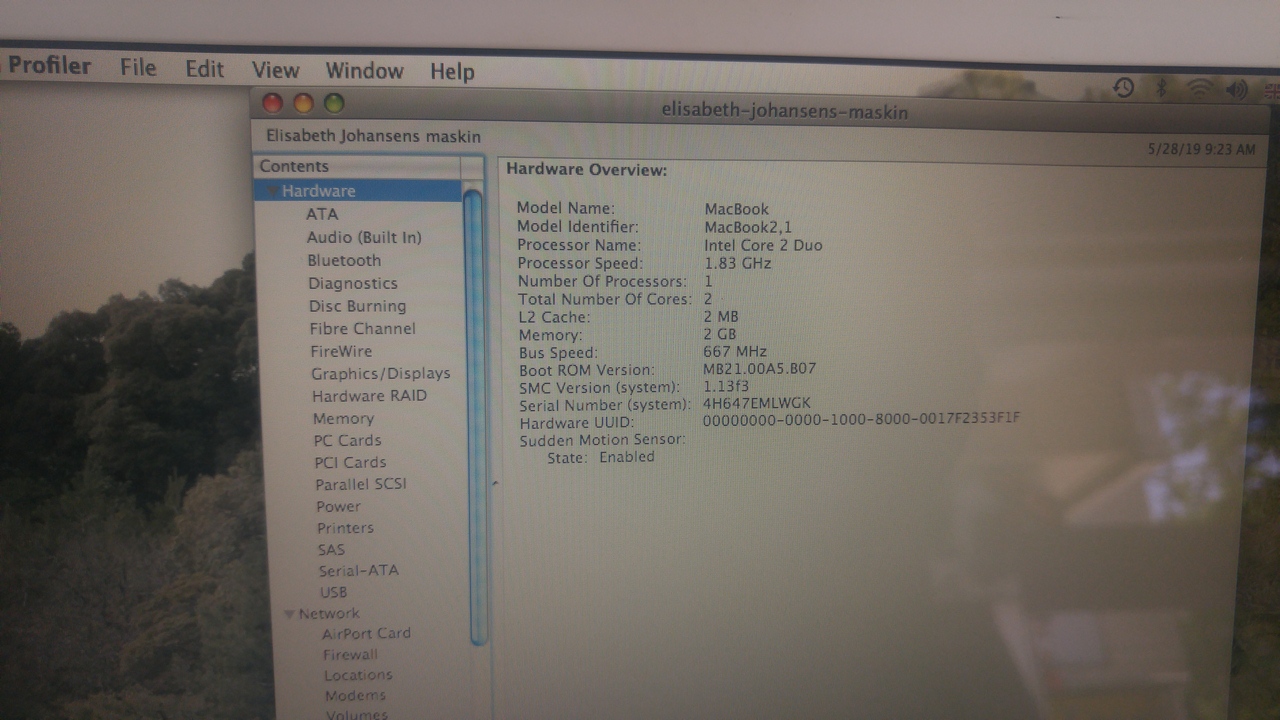Select Audio (Built In) entry

[364, 237]
